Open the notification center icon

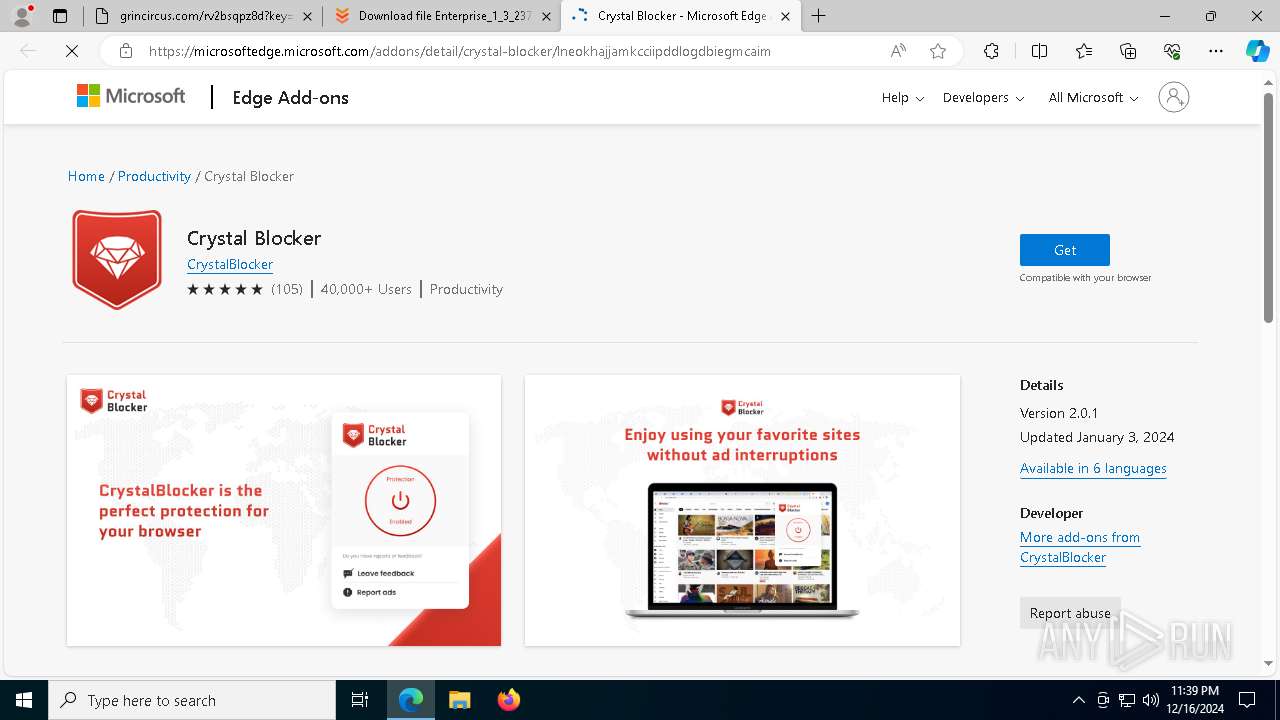pyautogui.click(x=1247, y=700)
